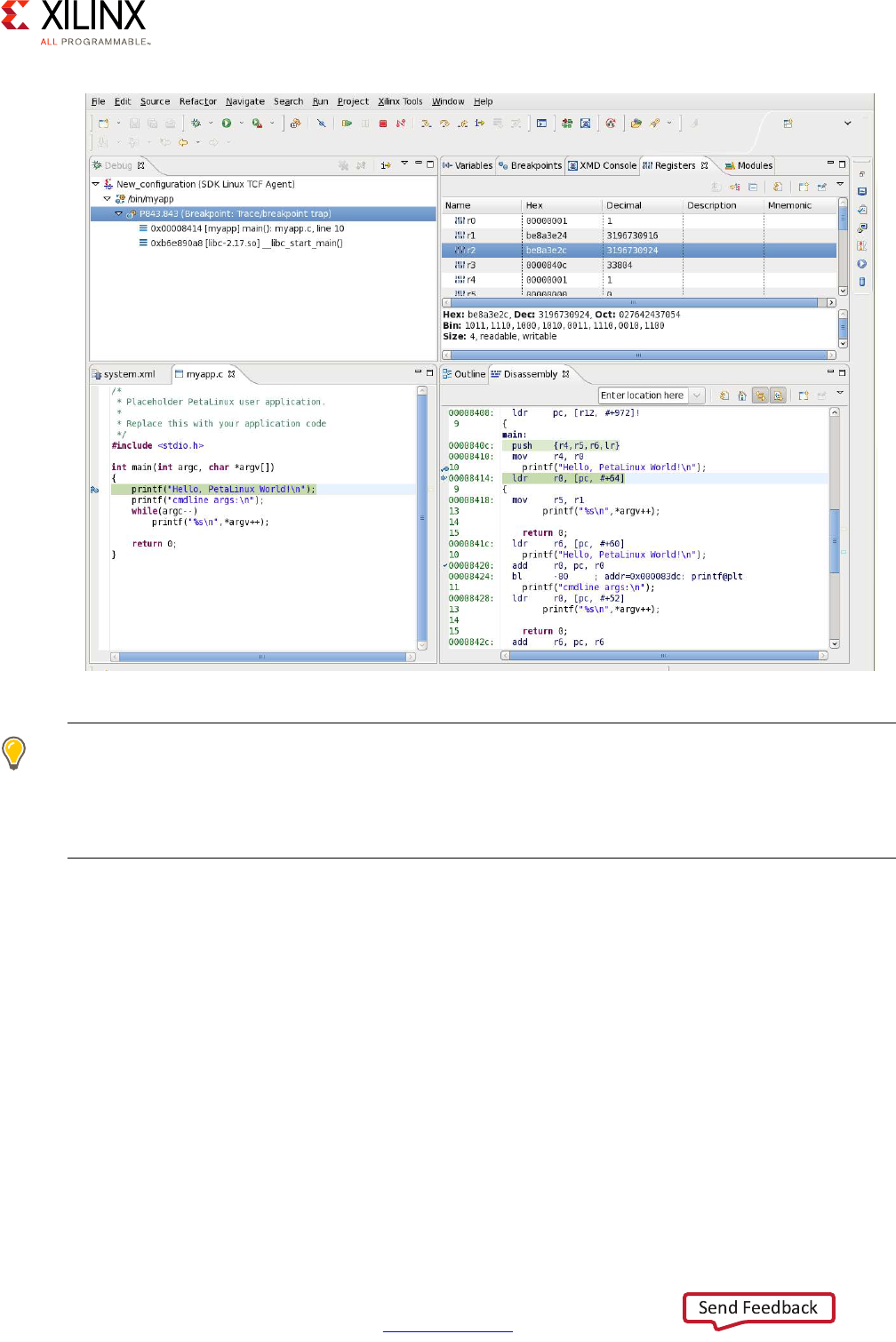The image size is (896, 1342).
Task: Open the Refactor menu
Action: (197, 101)
